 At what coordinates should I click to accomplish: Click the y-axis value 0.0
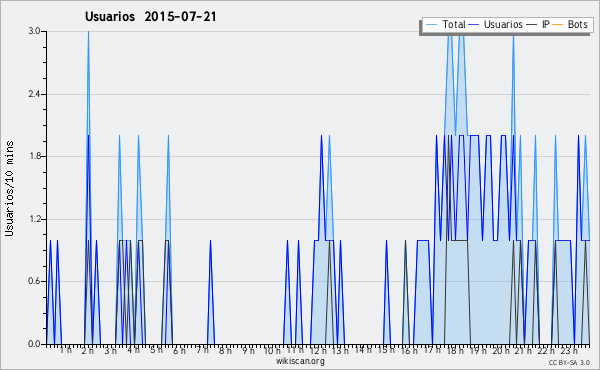[x=34, y=344]
